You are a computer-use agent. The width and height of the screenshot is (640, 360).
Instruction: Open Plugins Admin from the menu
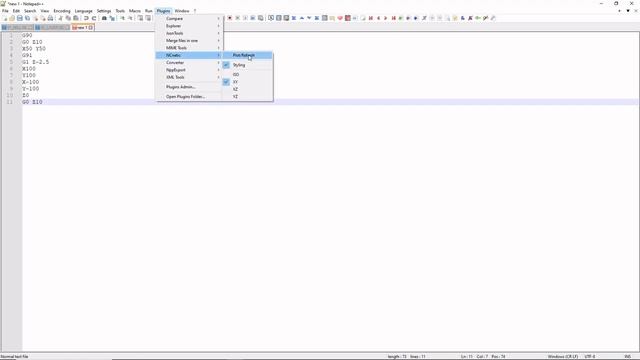click(x=189, y=87)
